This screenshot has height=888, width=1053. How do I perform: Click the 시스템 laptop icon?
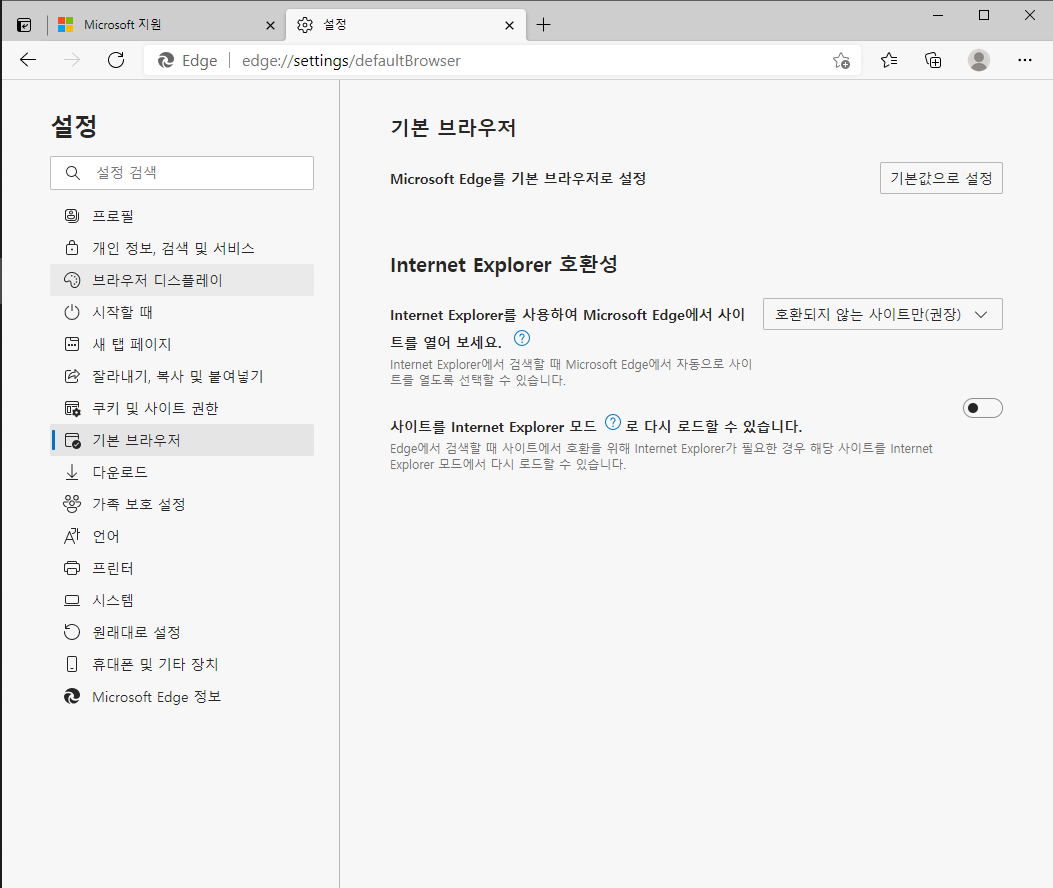(72, 601)
